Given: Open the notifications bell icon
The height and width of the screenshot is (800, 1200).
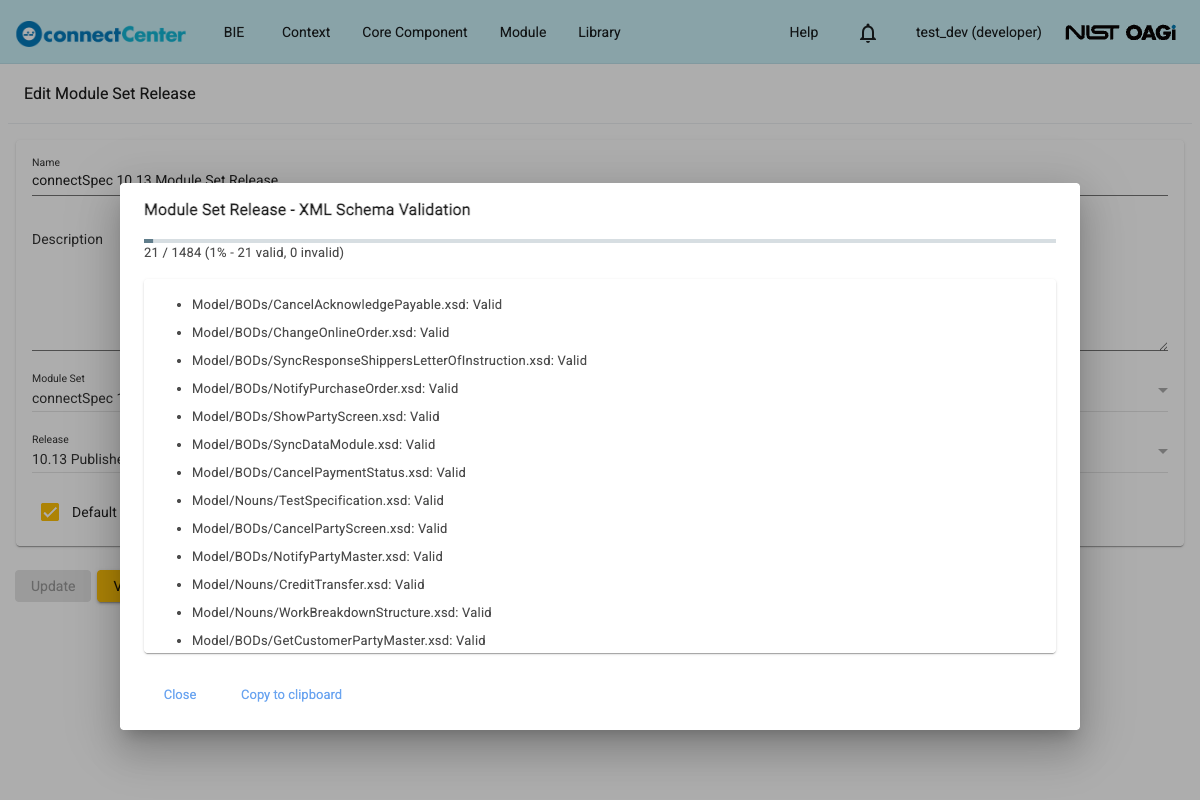Looking at the screenshot, I should pos(868,33).
